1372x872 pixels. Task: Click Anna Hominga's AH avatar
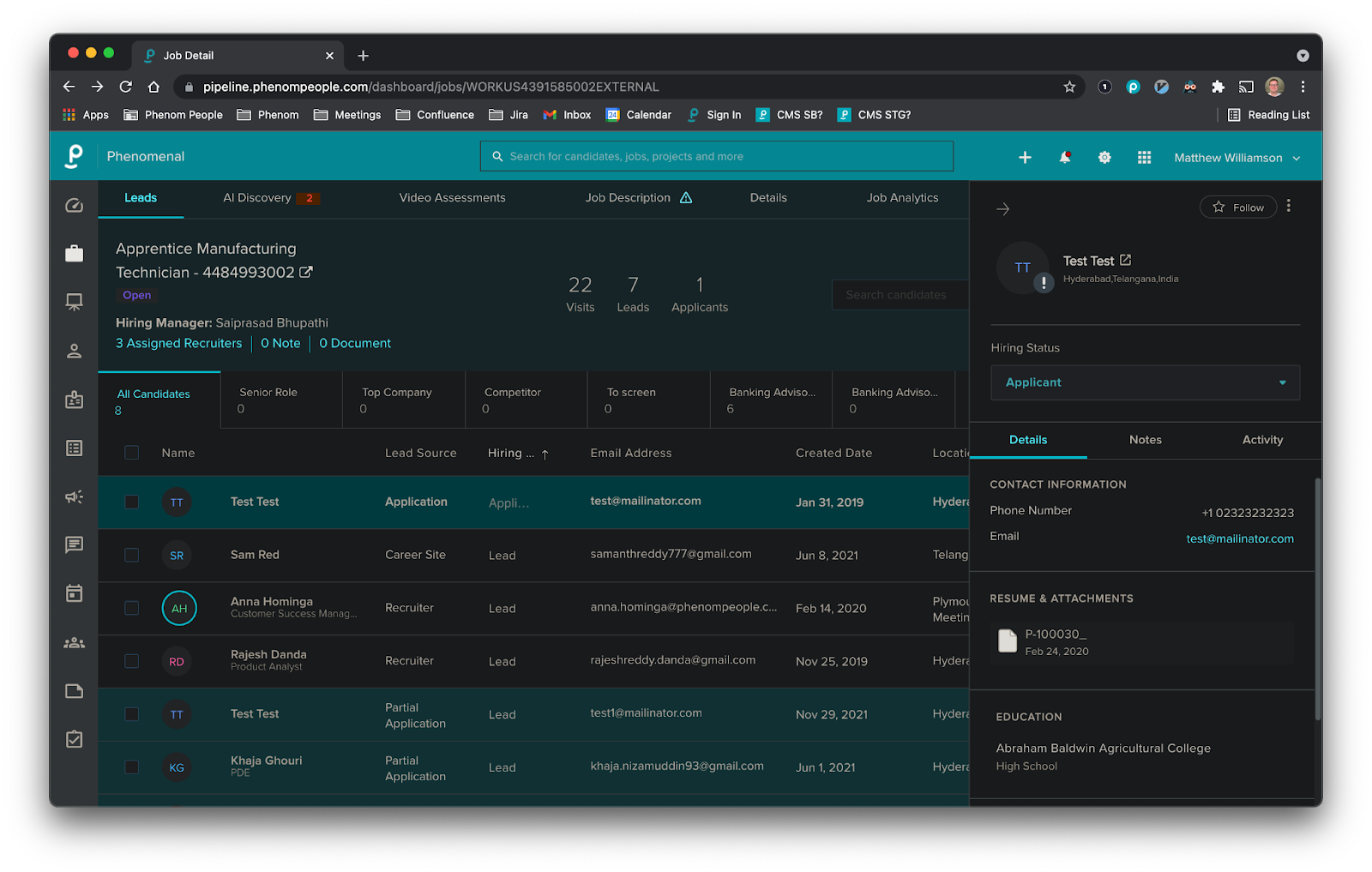(x=179, y=608)
